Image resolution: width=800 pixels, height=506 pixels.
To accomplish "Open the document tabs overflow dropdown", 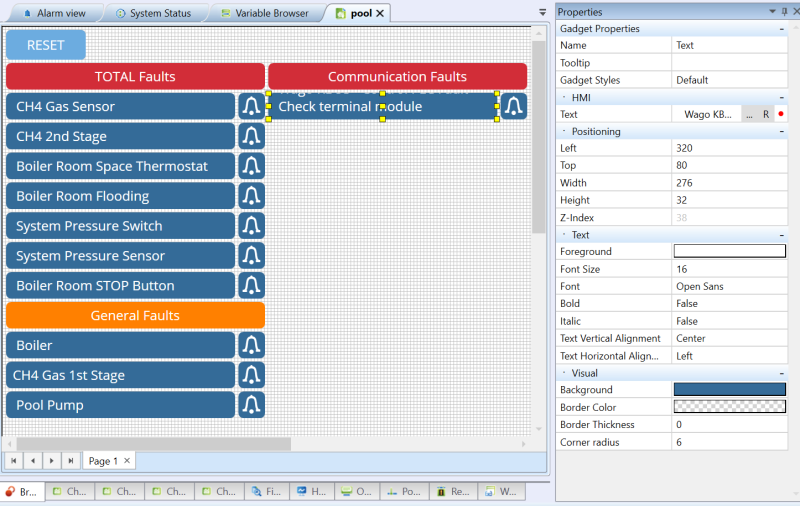I will (x=542, y=12).
